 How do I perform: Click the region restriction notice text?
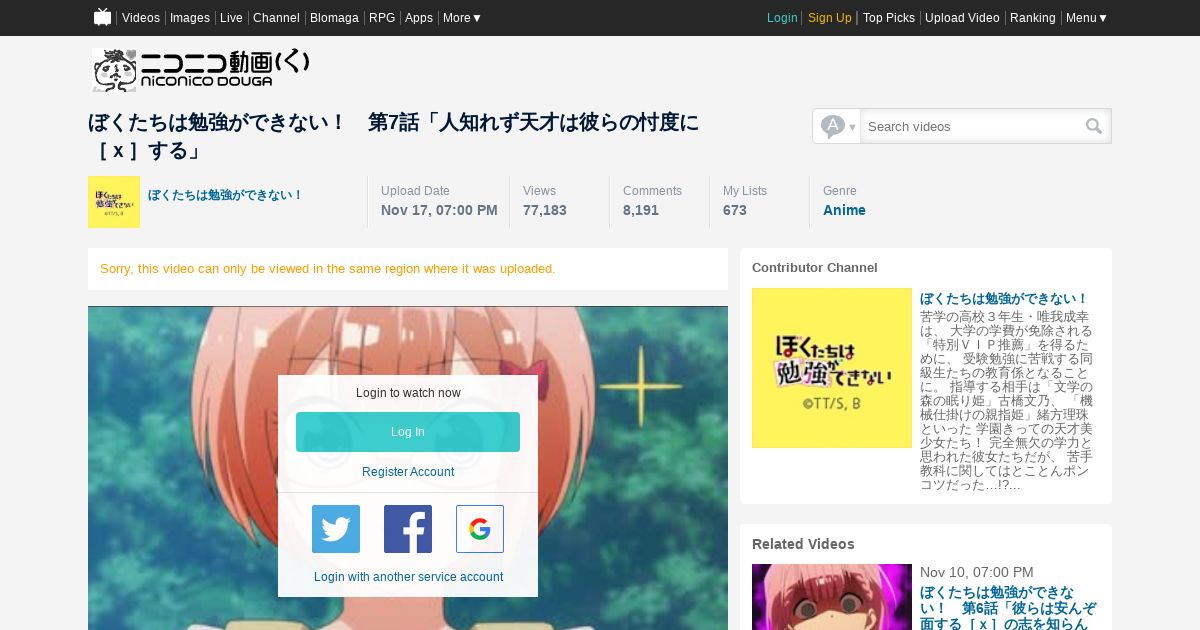click(x=328, y=269)
